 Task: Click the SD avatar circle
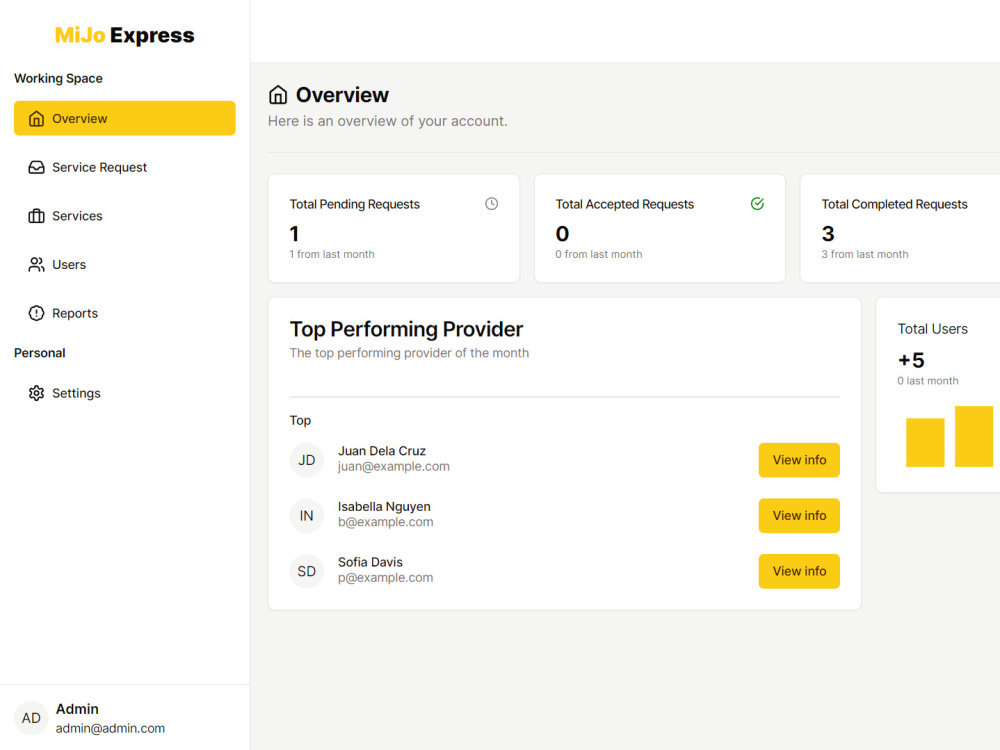coord(306,571)
